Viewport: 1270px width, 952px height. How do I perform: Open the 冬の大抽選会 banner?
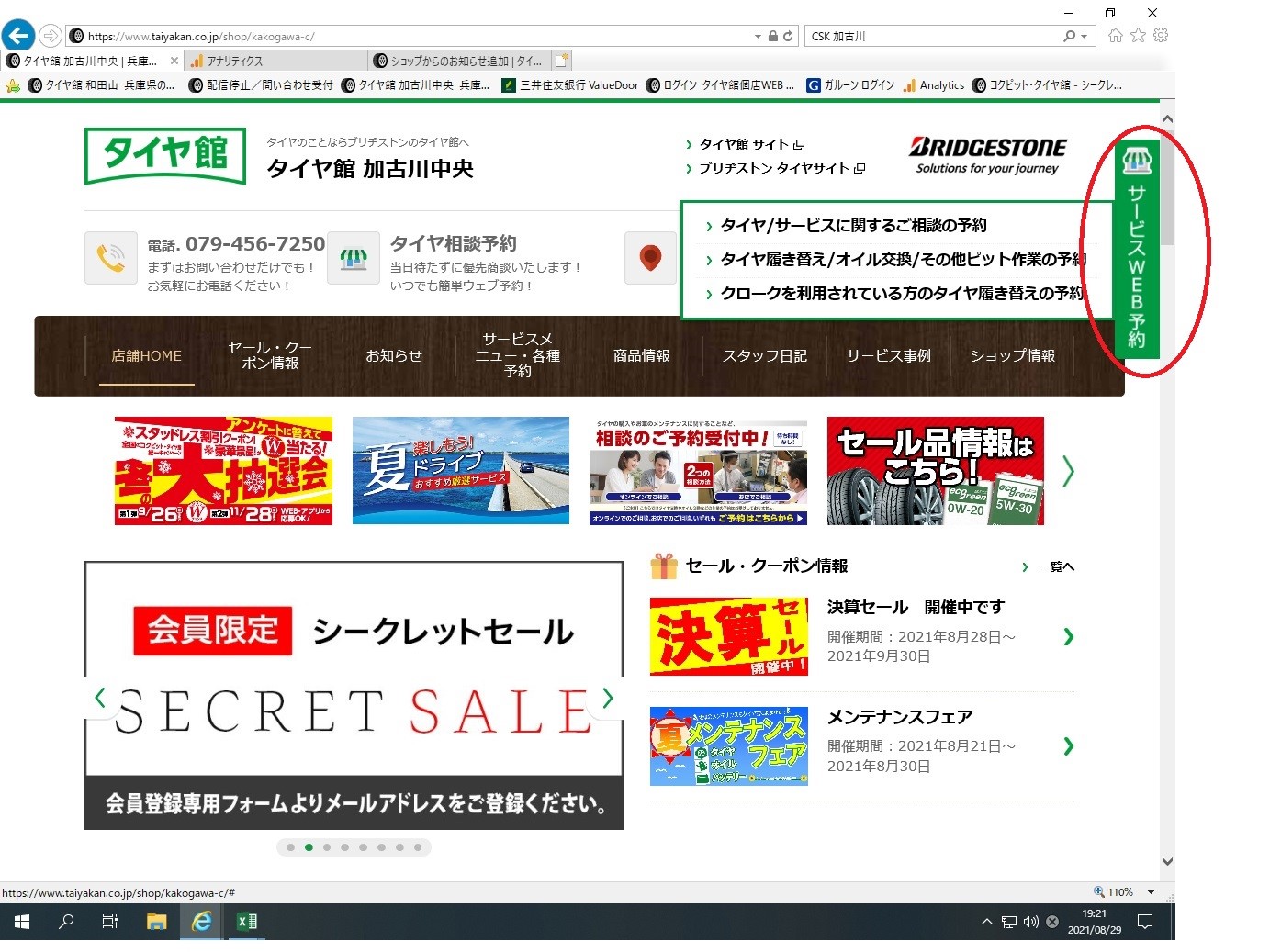pyautogui.click(x=223, y=471)
